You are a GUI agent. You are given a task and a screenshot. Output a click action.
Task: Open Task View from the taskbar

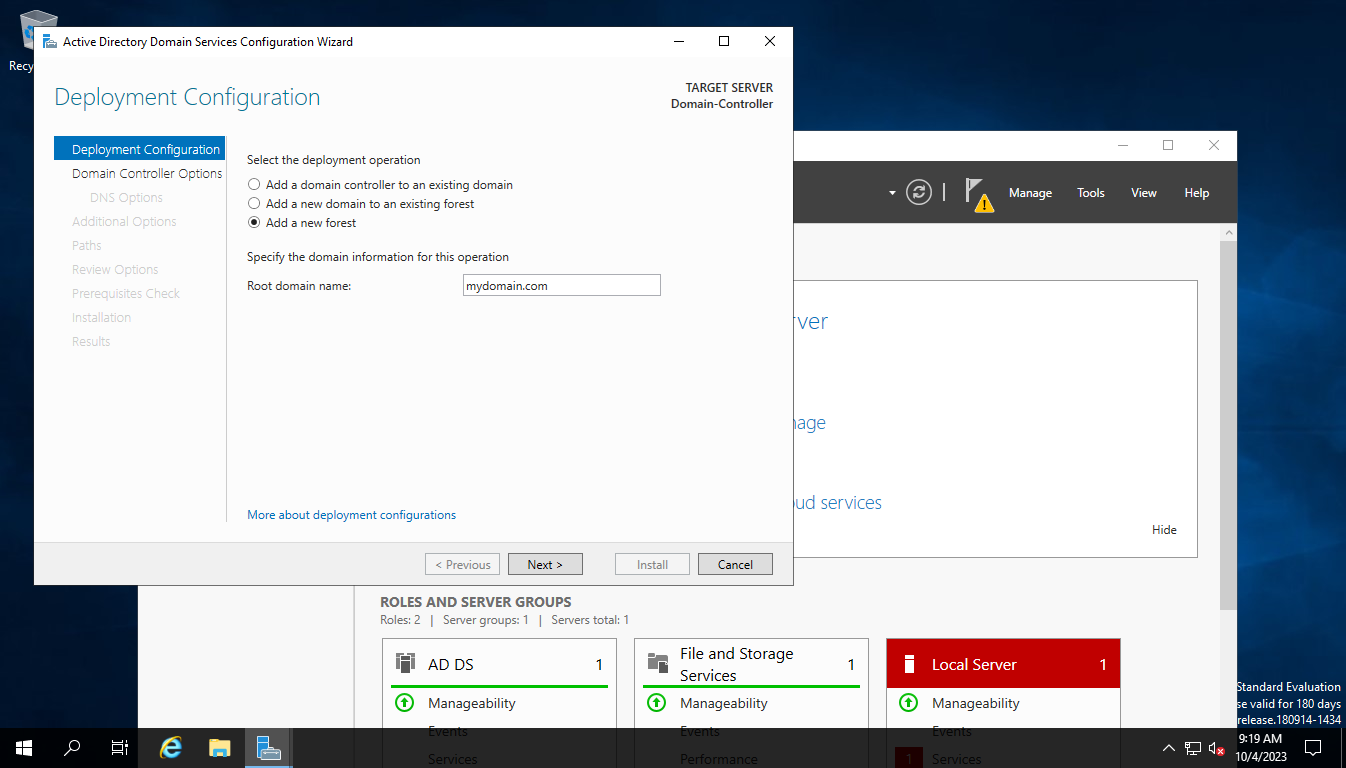[118, 747]
